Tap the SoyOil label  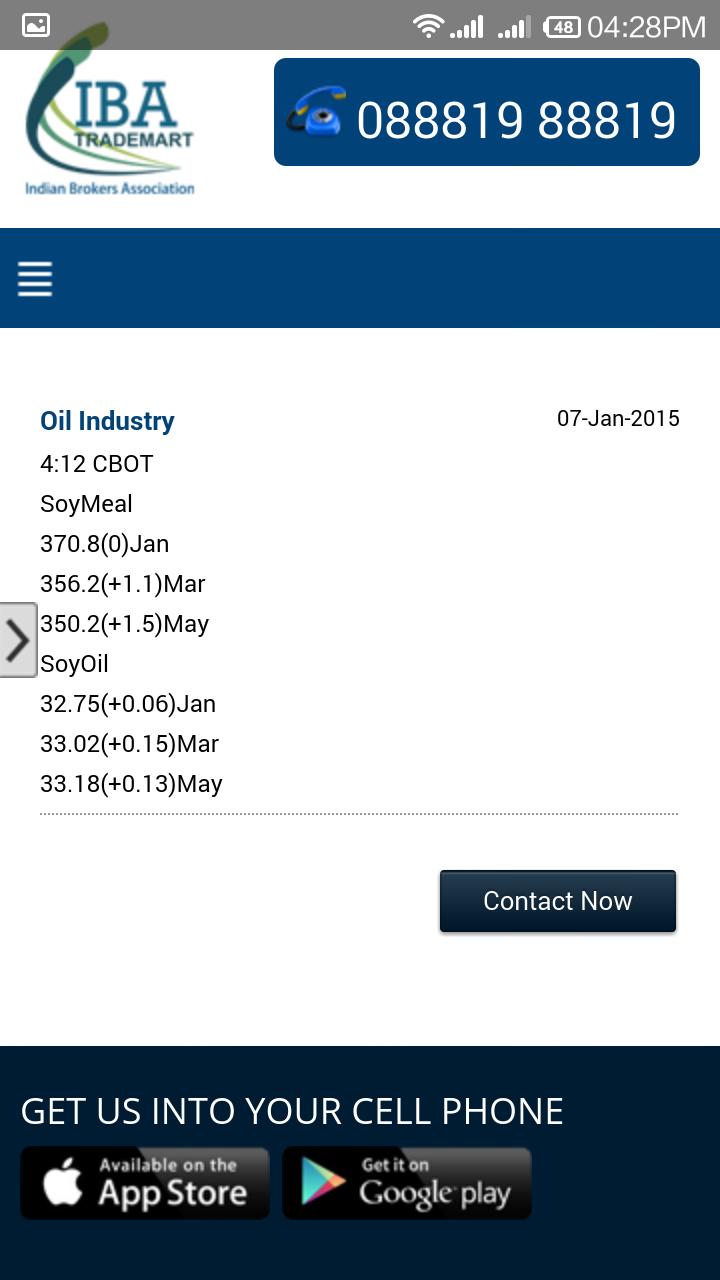point(74,664)
